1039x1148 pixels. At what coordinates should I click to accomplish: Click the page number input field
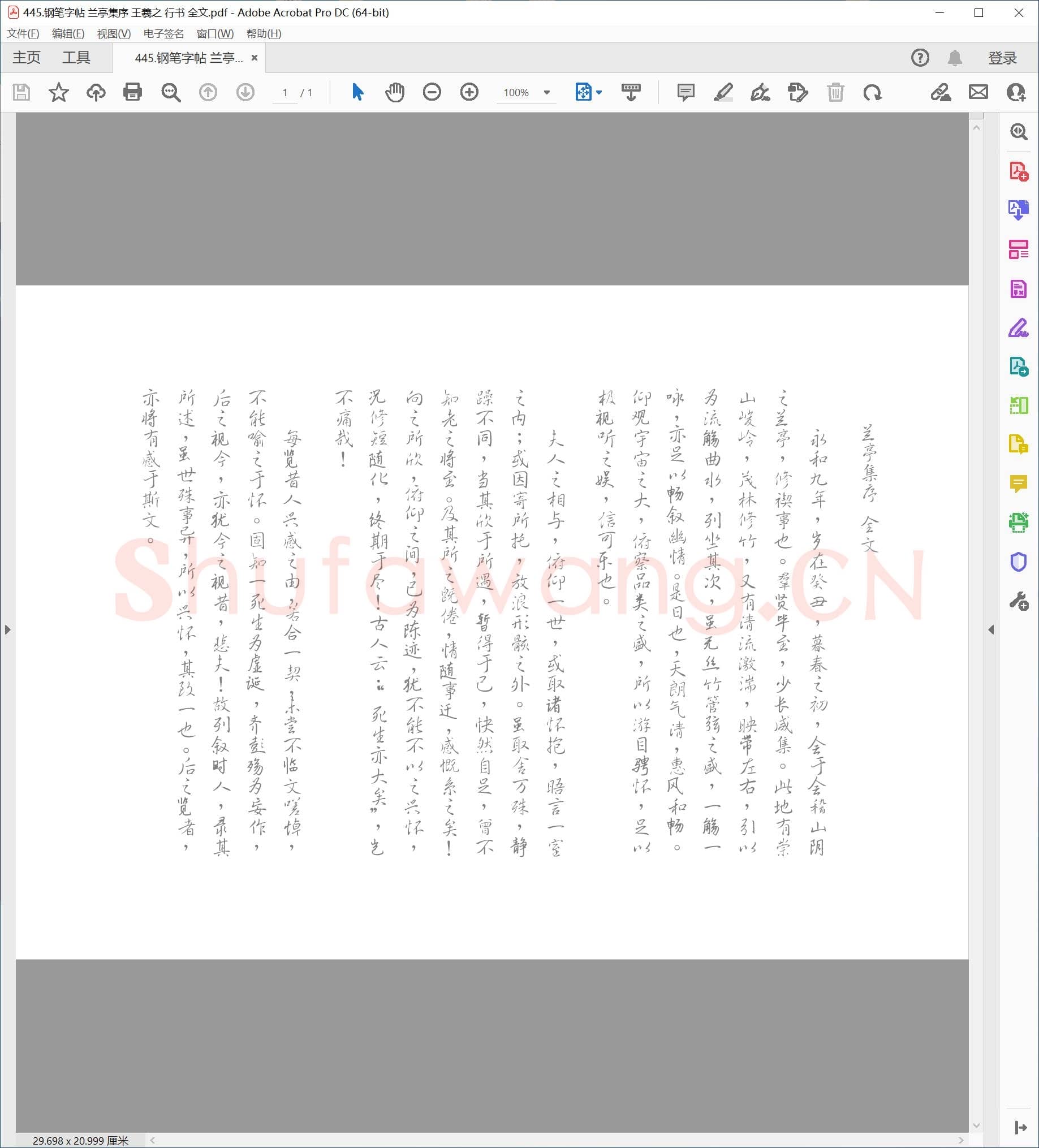click(285, 92)
